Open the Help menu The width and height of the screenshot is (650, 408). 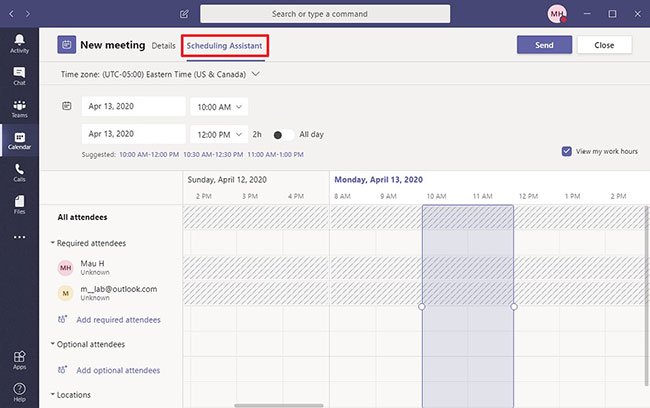click(x=19, y=392)
